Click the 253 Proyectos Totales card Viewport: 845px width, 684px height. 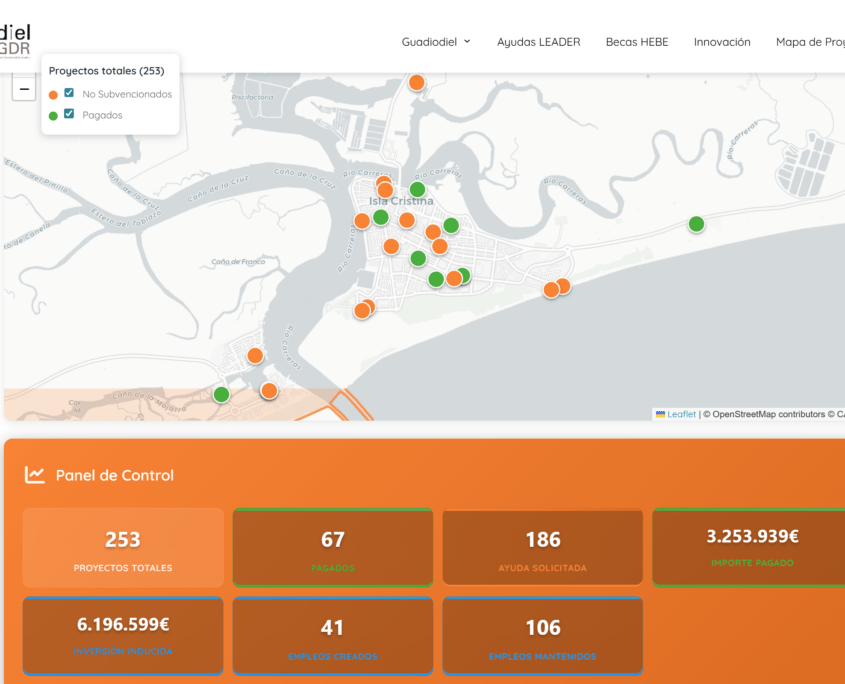point(123,547)
